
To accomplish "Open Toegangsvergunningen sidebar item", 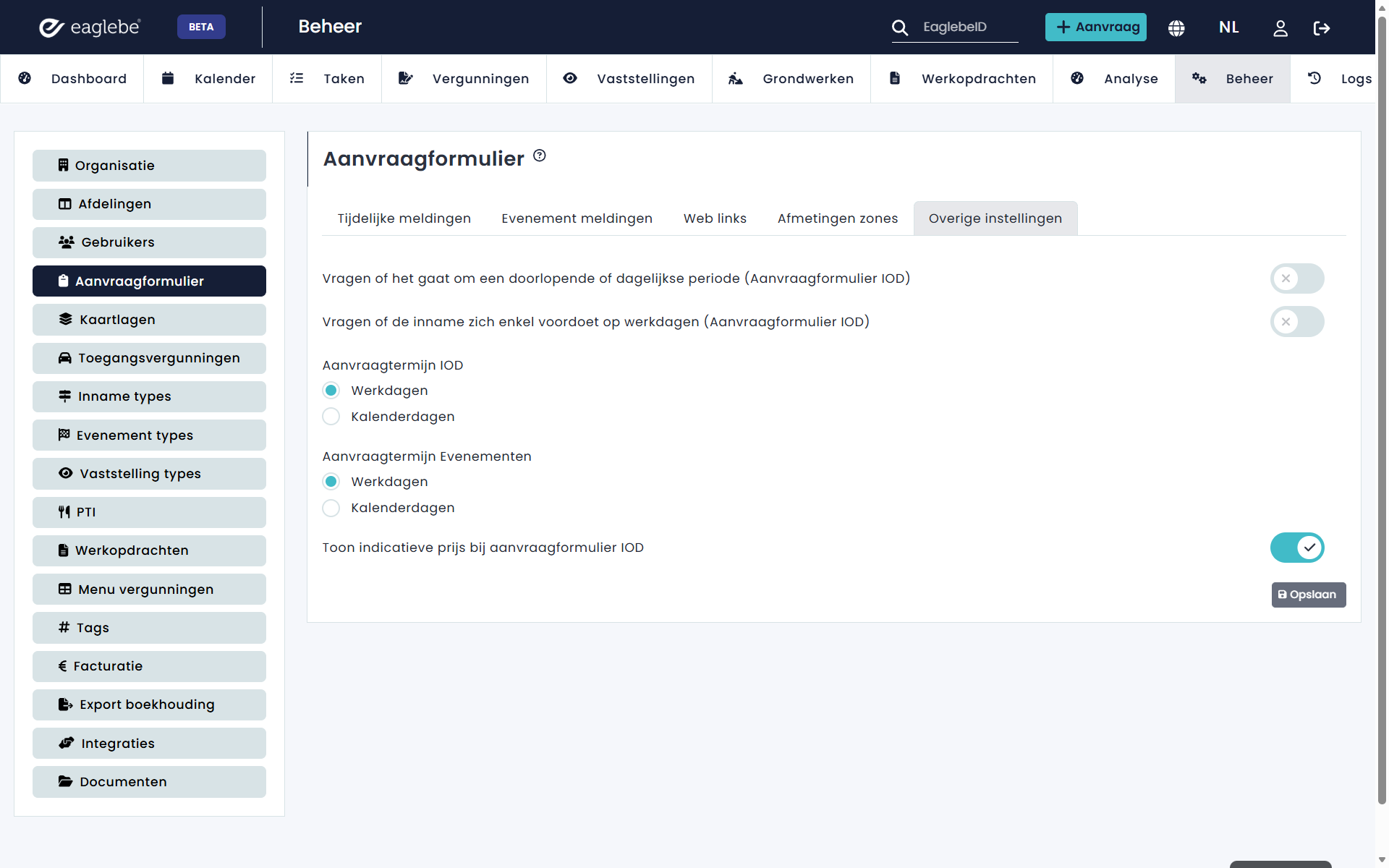I will point(149,358).
